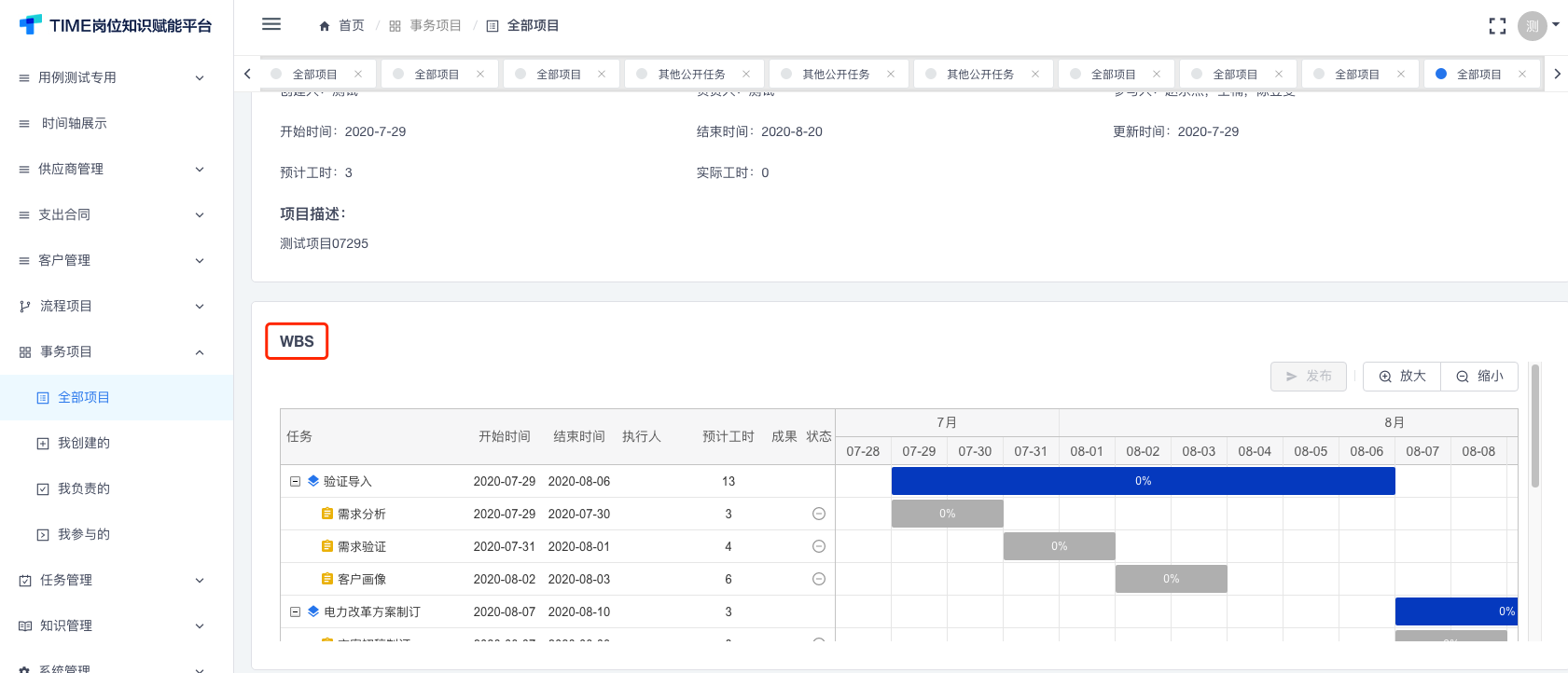Click the 08-01 date column header
1568x673 pixels.
(1087, 451)
